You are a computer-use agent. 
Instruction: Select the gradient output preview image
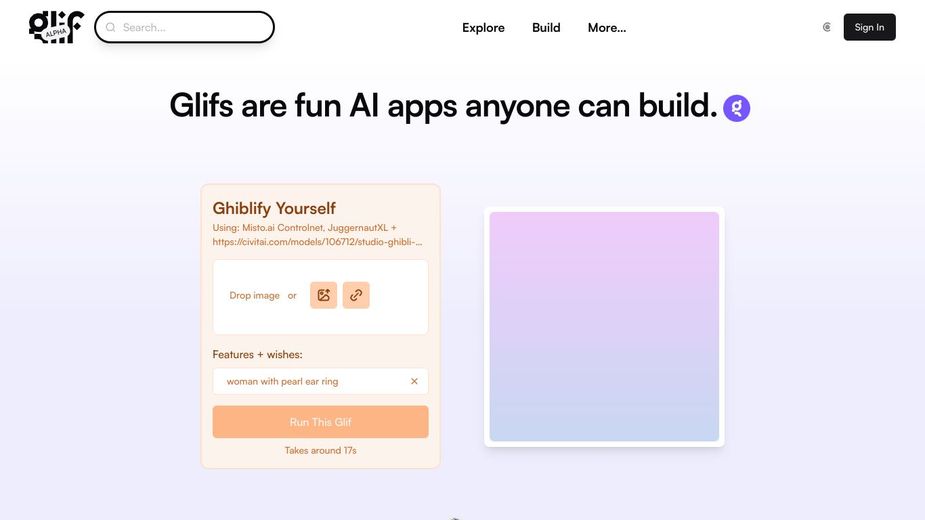pos(604,326)
